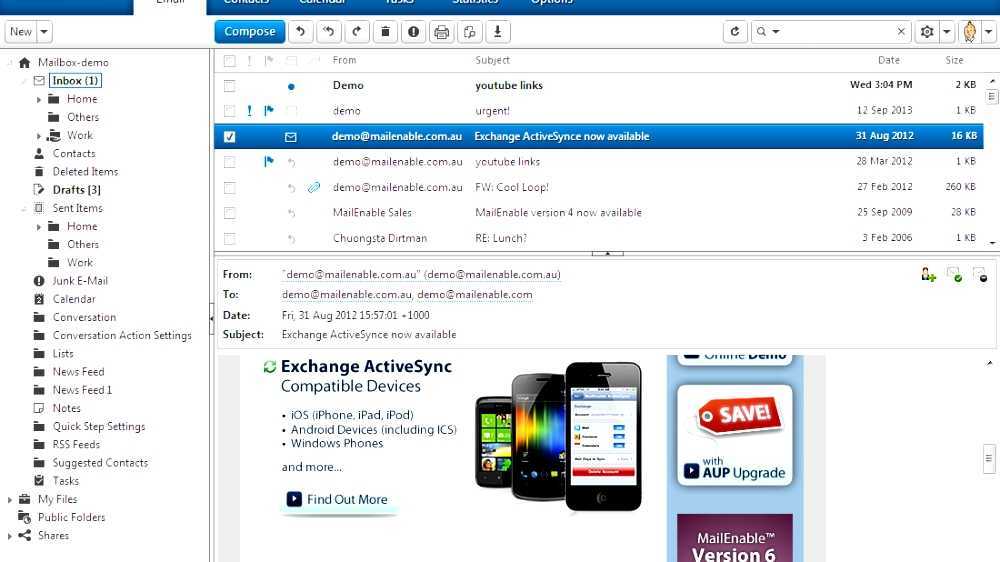This screenshot has width=1000, height=562.
Task: Click the Compose button
Action: pos(249,31)
